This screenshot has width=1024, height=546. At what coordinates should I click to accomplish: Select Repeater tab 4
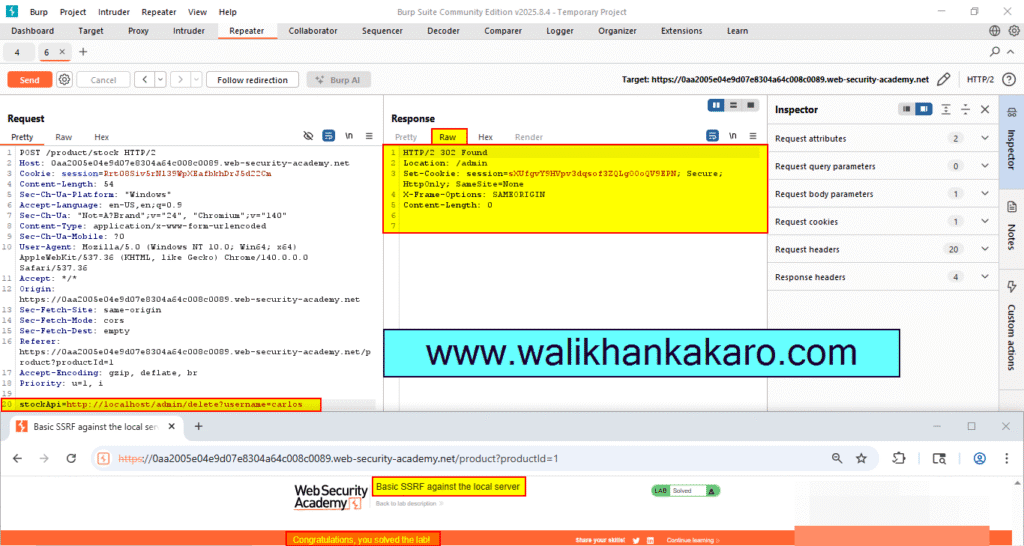pyautogui.click(x=17, y=52)
